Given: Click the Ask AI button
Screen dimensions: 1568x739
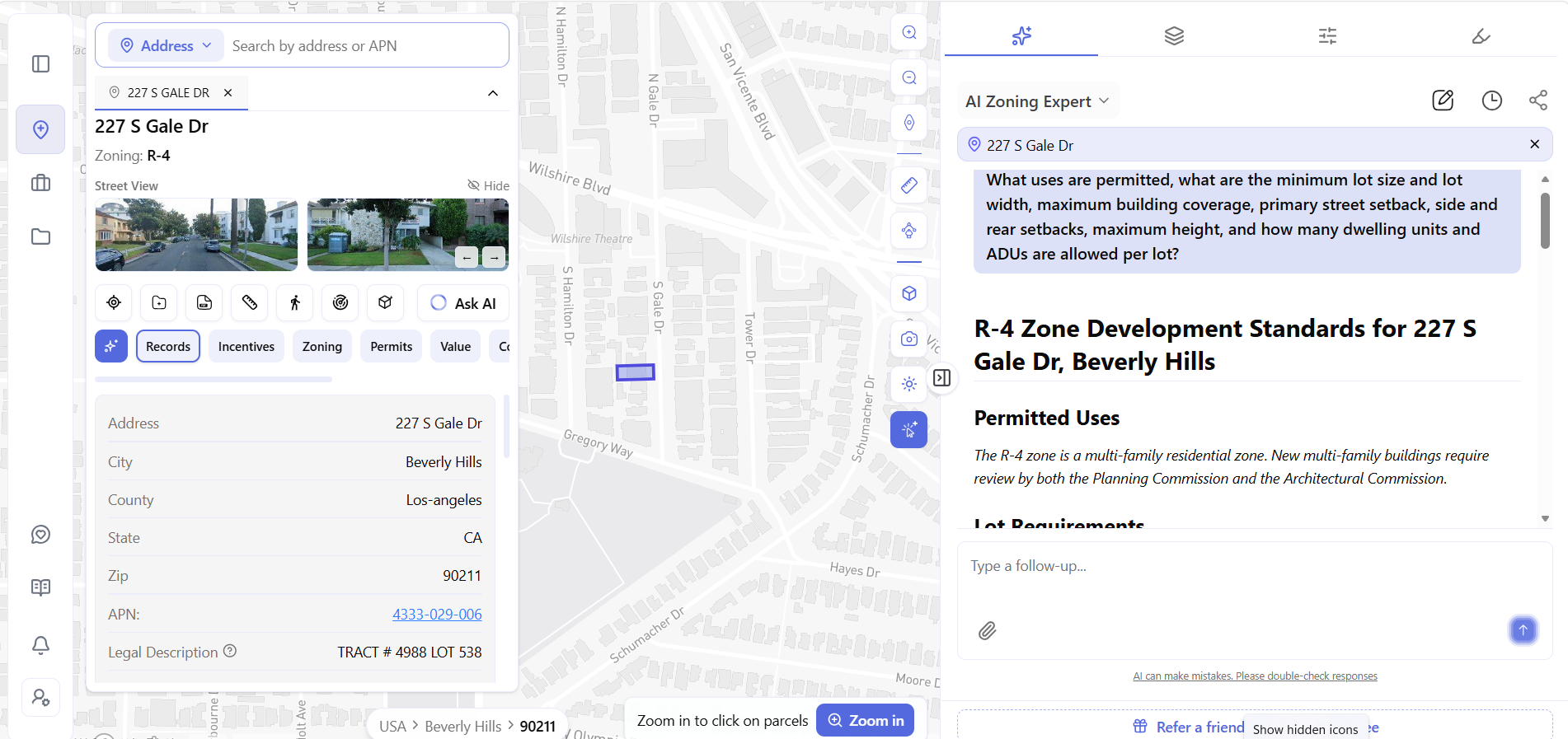Looking at the screenshot, I should 463,303.
